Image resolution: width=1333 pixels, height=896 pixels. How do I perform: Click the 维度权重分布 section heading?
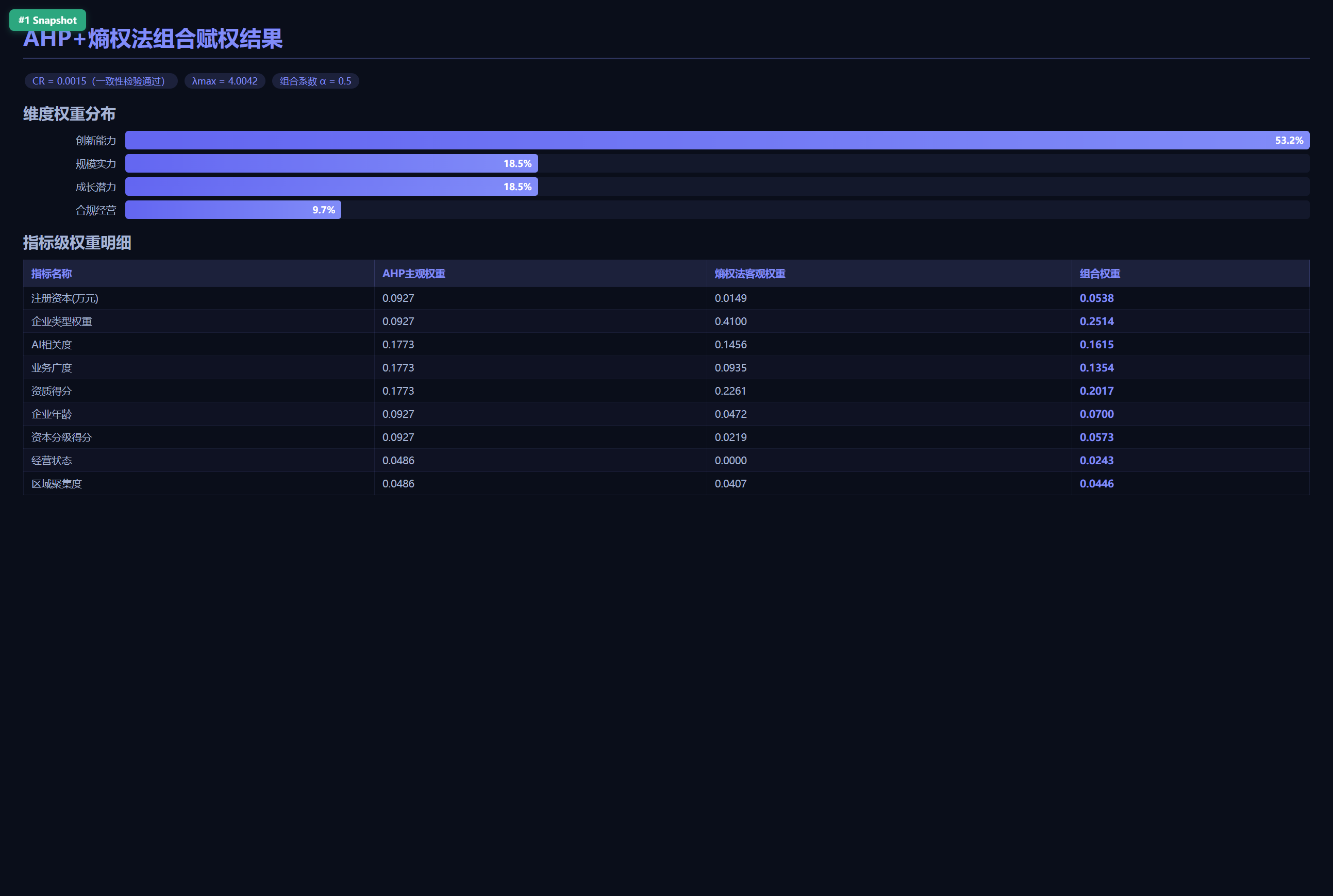70,114
